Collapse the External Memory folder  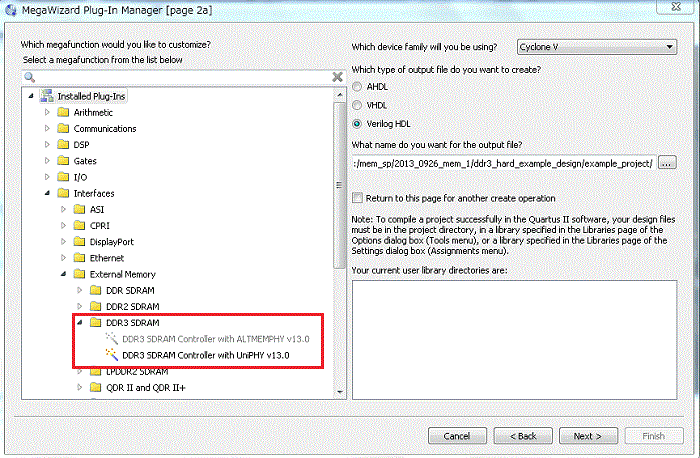click(63, 273)
